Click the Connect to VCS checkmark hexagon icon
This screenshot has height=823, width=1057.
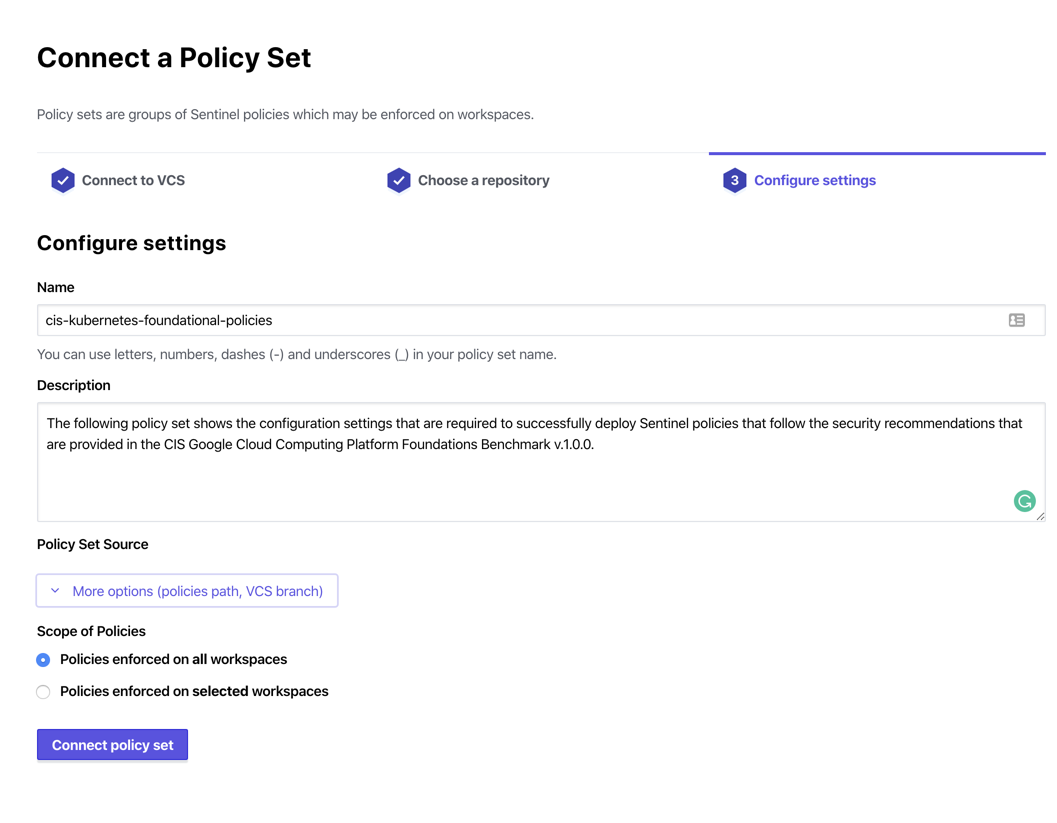[x=63, y=180]
